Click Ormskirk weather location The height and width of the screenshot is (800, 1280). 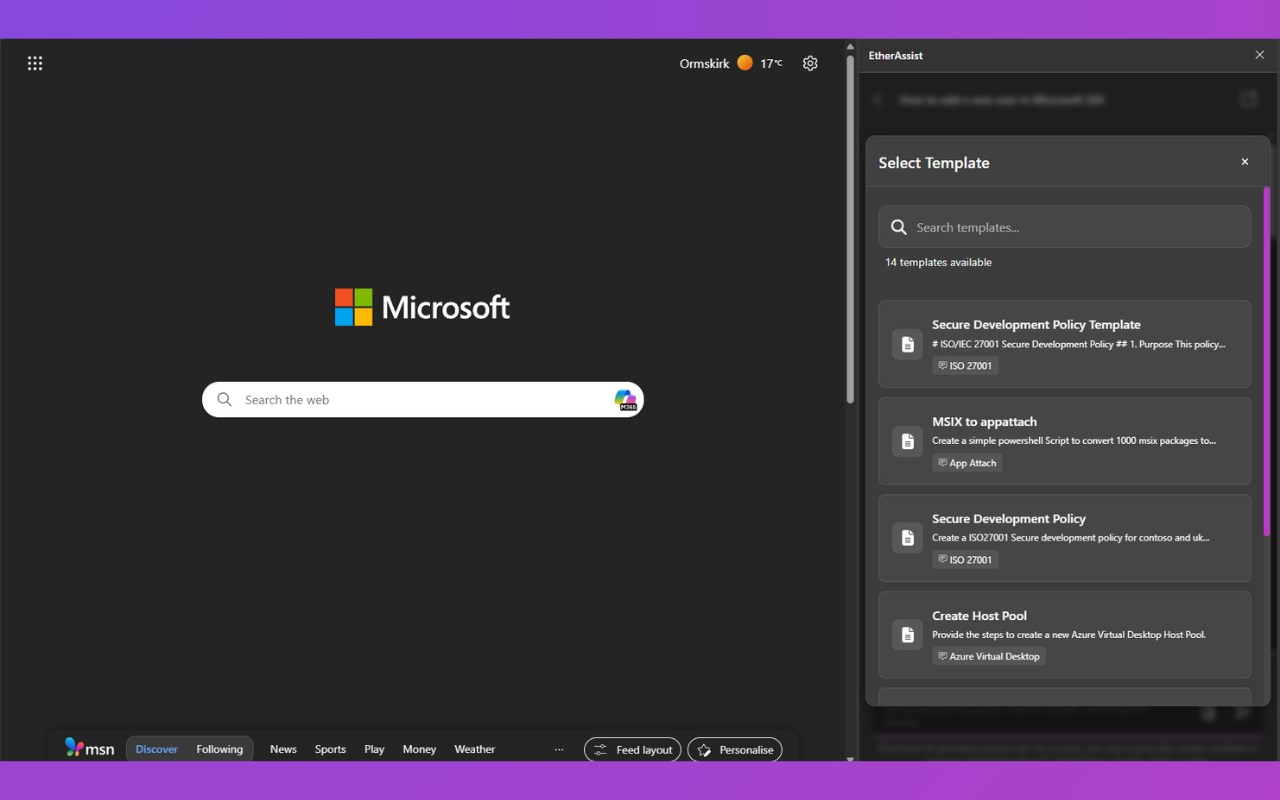705,63
